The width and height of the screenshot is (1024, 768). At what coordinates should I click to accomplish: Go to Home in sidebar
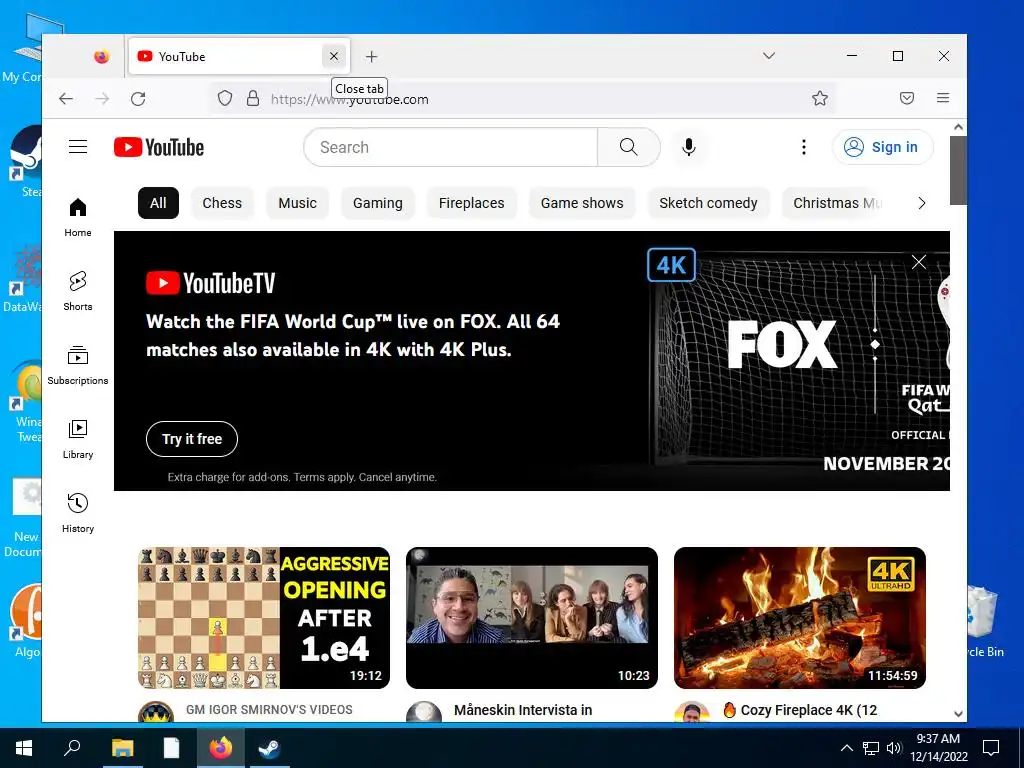[78, 217]
